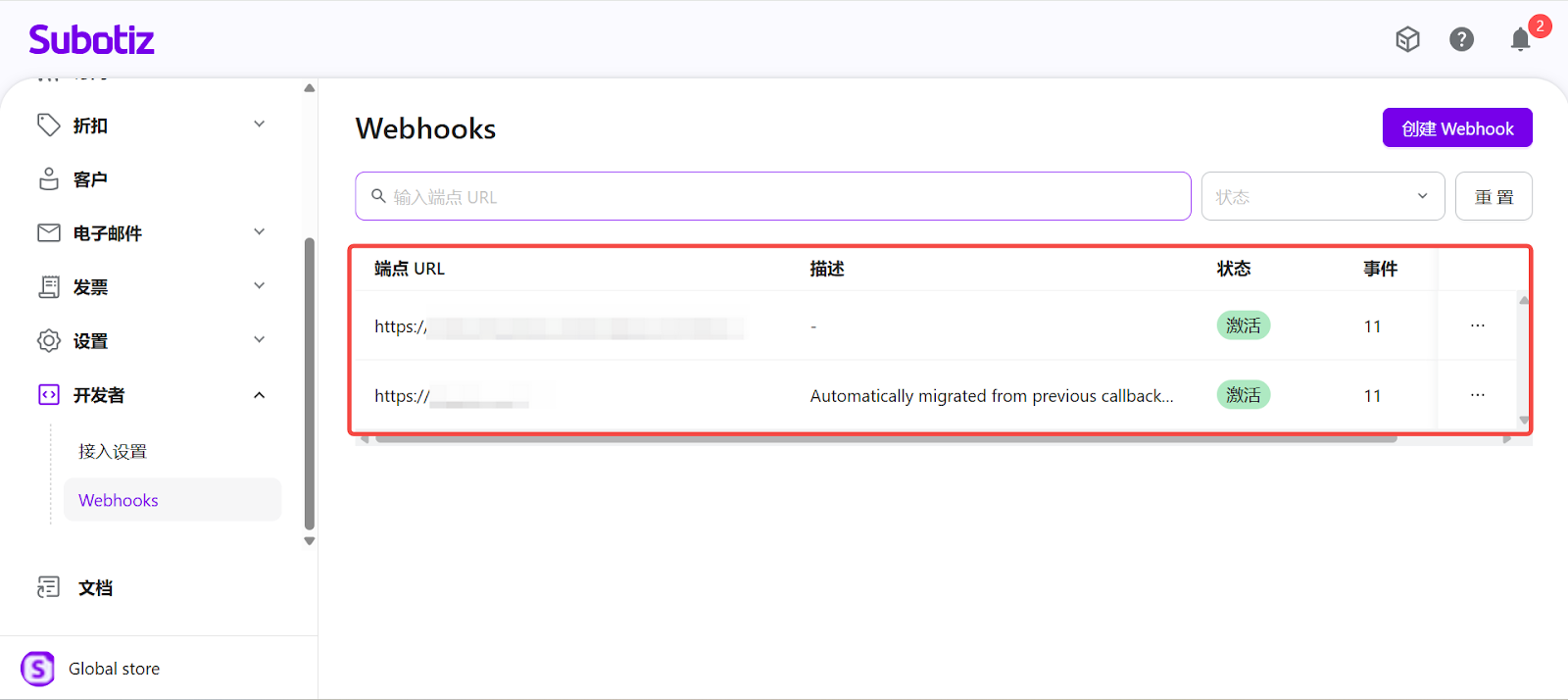Open the help question mark icon

coord(1461,39)
